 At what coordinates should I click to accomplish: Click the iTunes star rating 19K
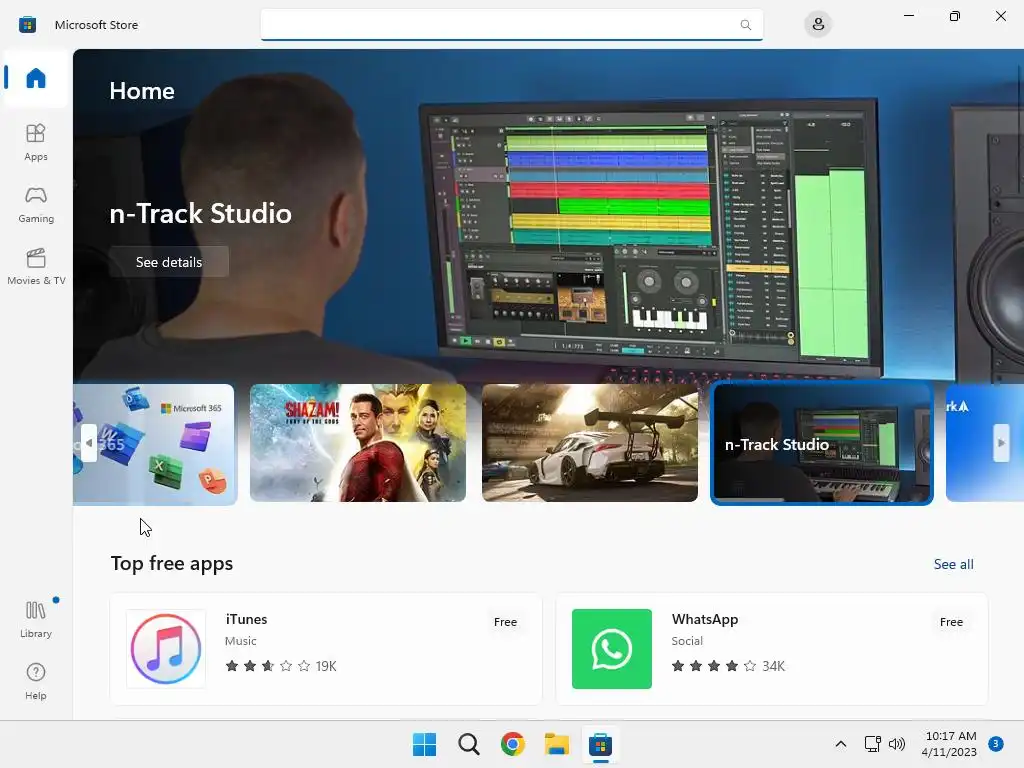281,666
